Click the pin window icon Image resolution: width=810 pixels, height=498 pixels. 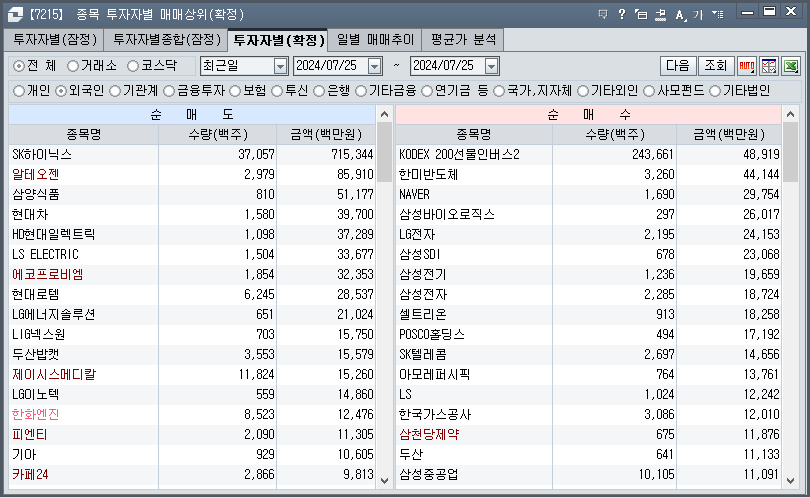(x=660, y=14)
